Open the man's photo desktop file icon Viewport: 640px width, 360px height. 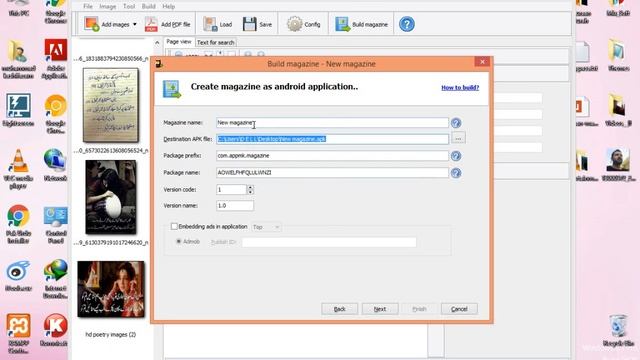618,164
